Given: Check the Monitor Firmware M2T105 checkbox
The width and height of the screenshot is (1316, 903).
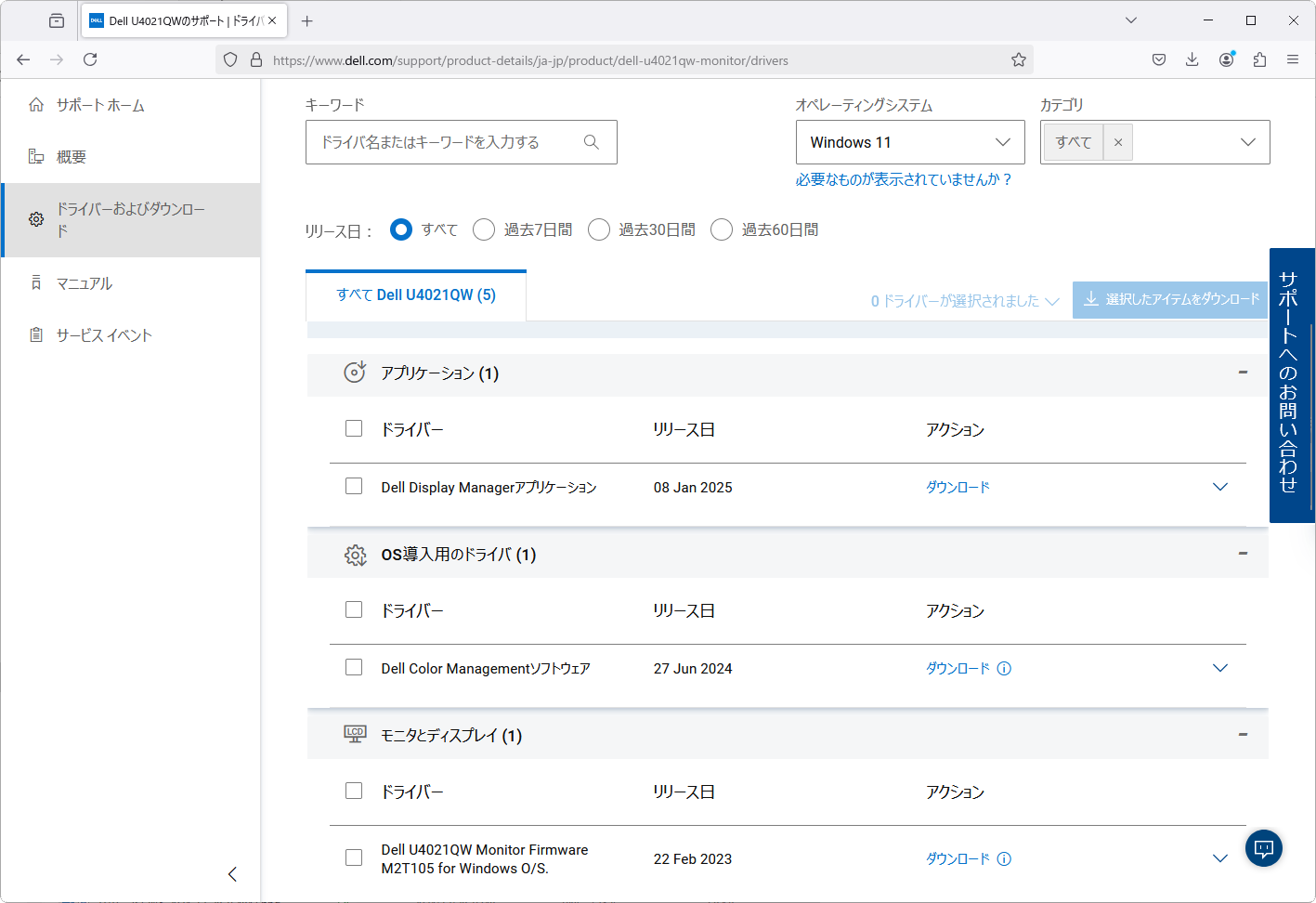Looking at the screenshot, I should coord(354,857).
